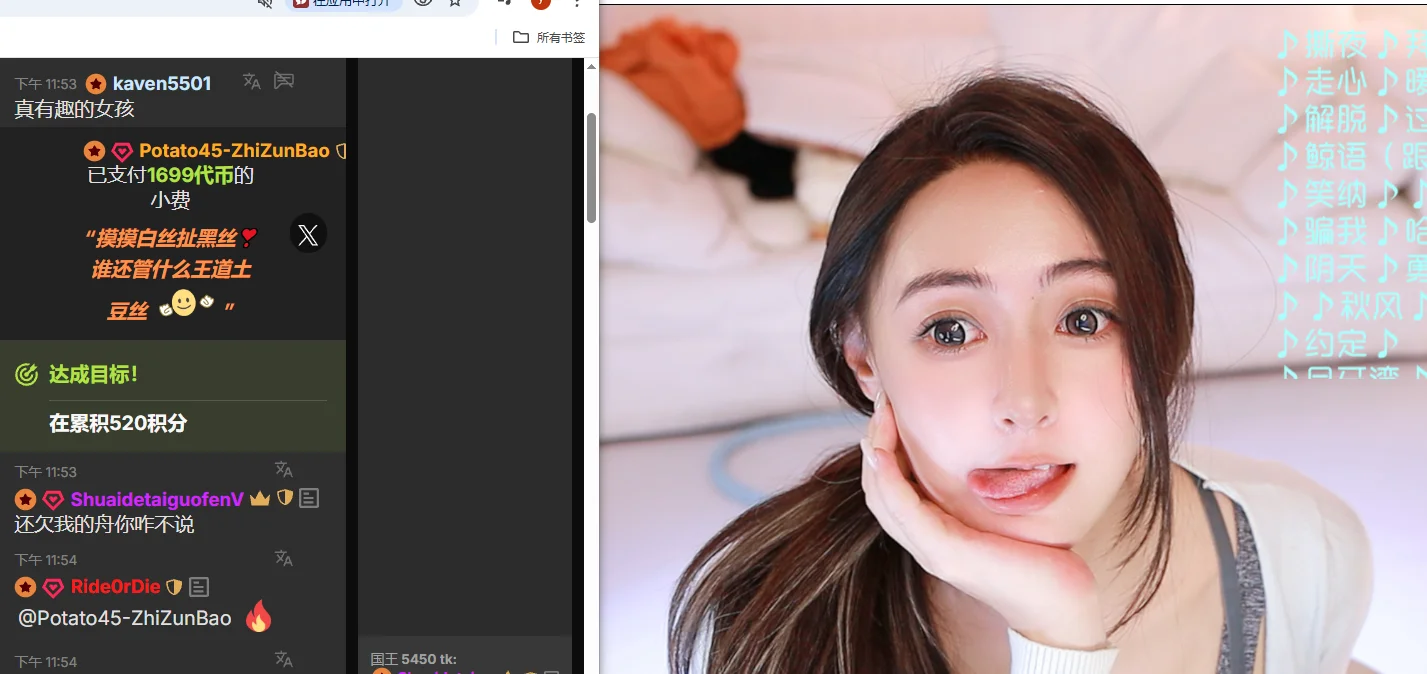Click ShuaidetaiguofenV's shield badge
Viewport: 1427px width, 674px height.
coord(285,498)
